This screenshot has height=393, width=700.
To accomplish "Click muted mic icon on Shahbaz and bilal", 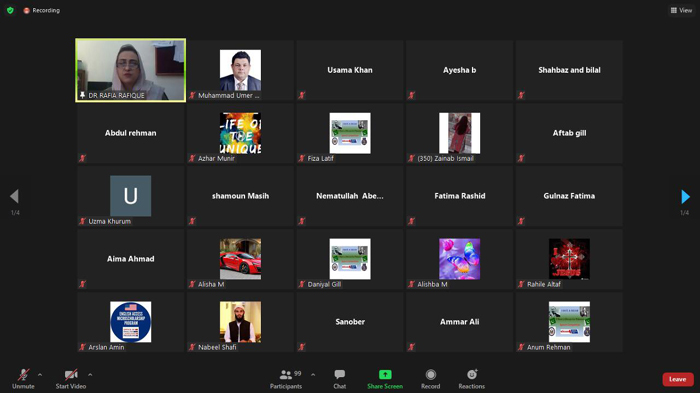I will (x=521, y=95).
